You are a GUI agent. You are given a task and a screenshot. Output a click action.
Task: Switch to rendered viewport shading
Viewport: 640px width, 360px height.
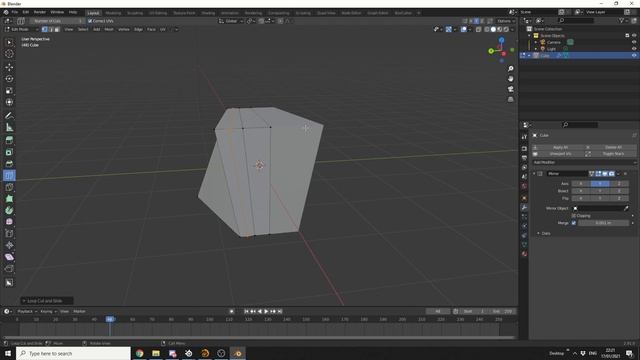pos(506,29)
